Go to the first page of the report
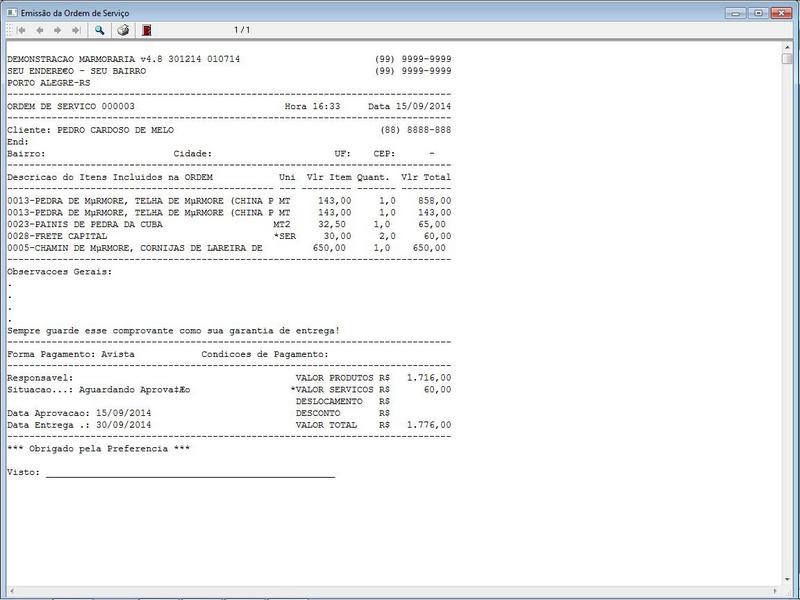 (21, 30)
